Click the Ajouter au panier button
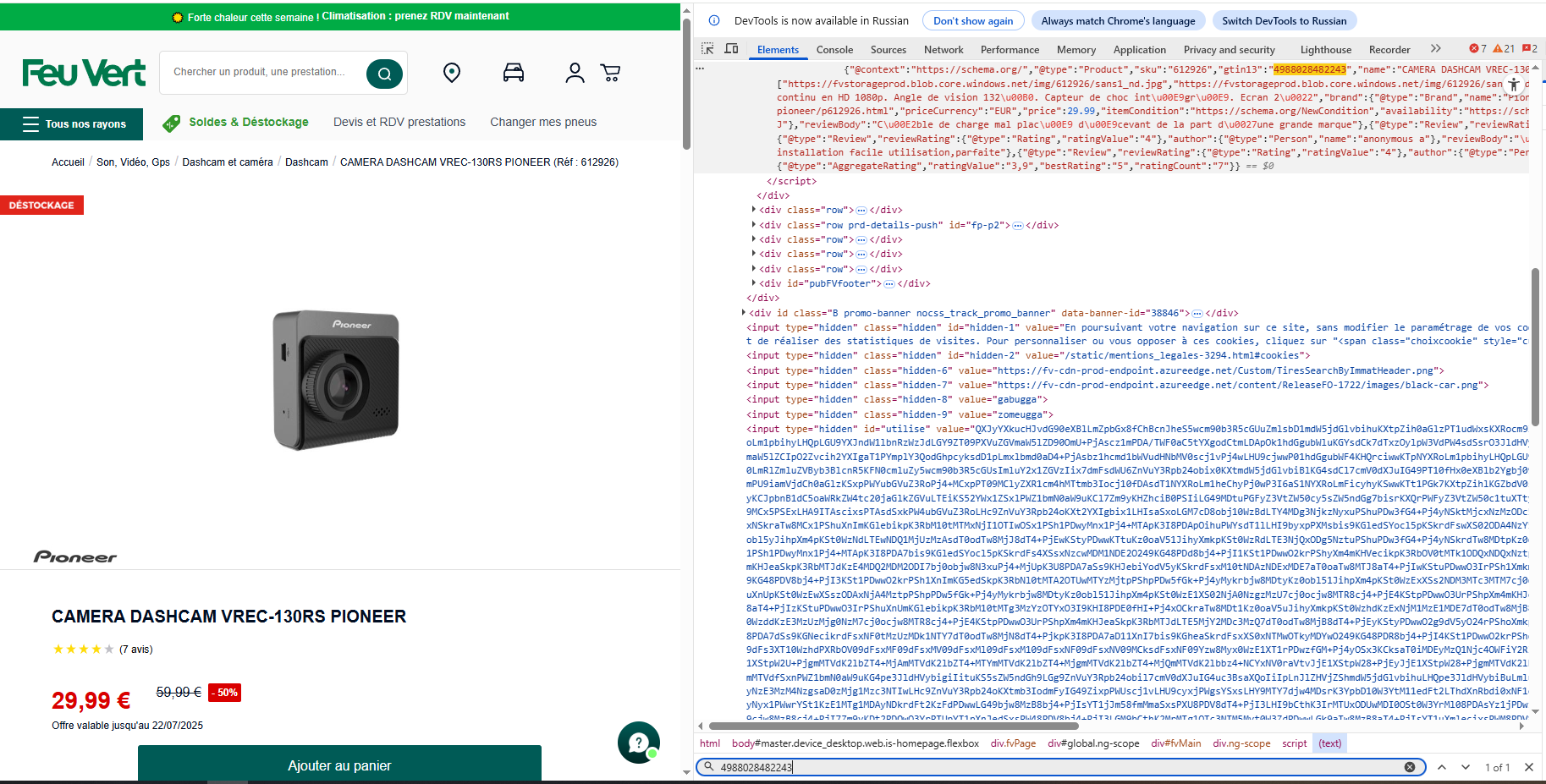The width and height of the screenshot is (1546, 784). coord(339,764)
